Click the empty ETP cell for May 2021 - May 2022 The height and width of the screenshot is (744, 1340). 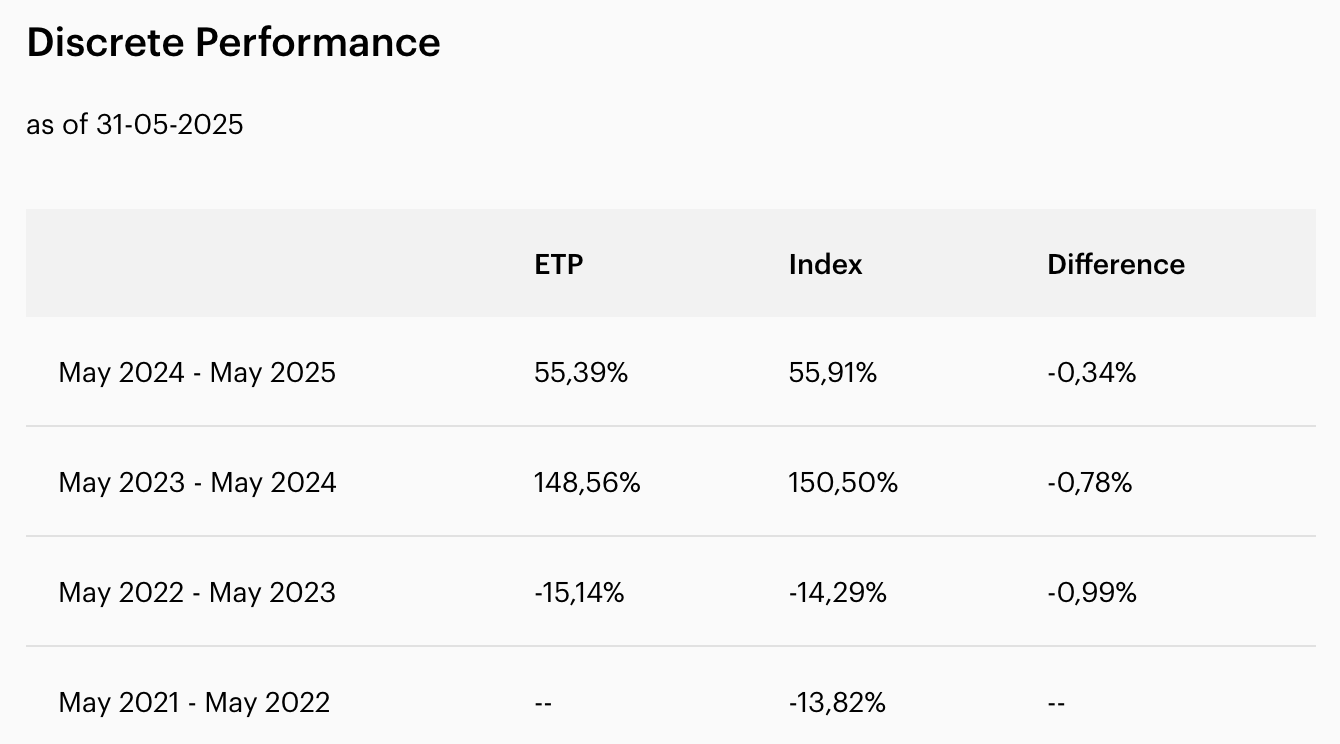pyautogui.click(x=543, y=703)
